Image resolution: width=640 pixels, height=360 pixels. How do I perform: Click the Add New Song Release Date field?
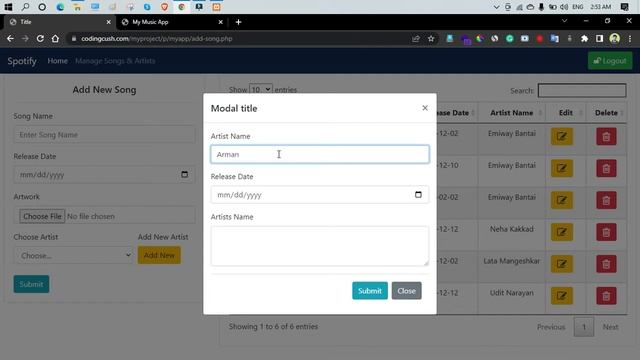point(104,175)
